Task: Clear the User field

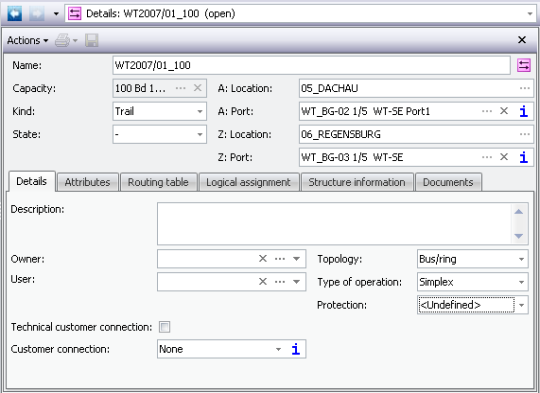Action: click(263, 282)
